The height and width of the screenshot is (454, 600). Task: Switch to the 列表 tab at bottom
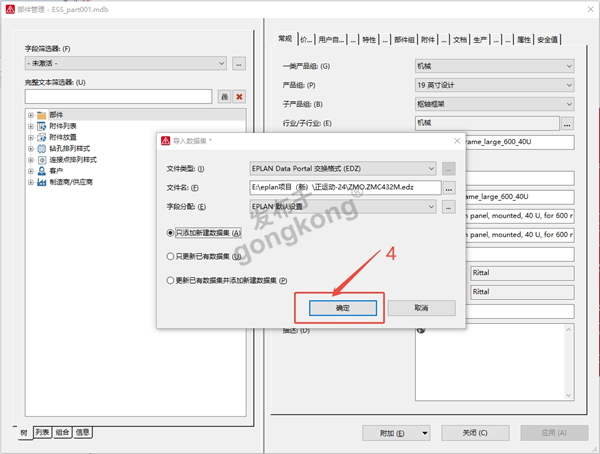[x=42, y=432]
